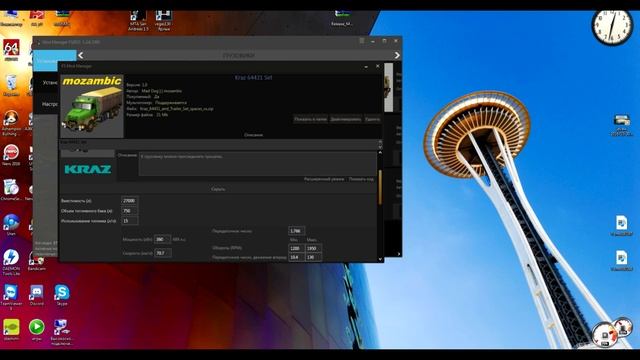Open MTA San Andreas 1.5 desktop icon

138,21
